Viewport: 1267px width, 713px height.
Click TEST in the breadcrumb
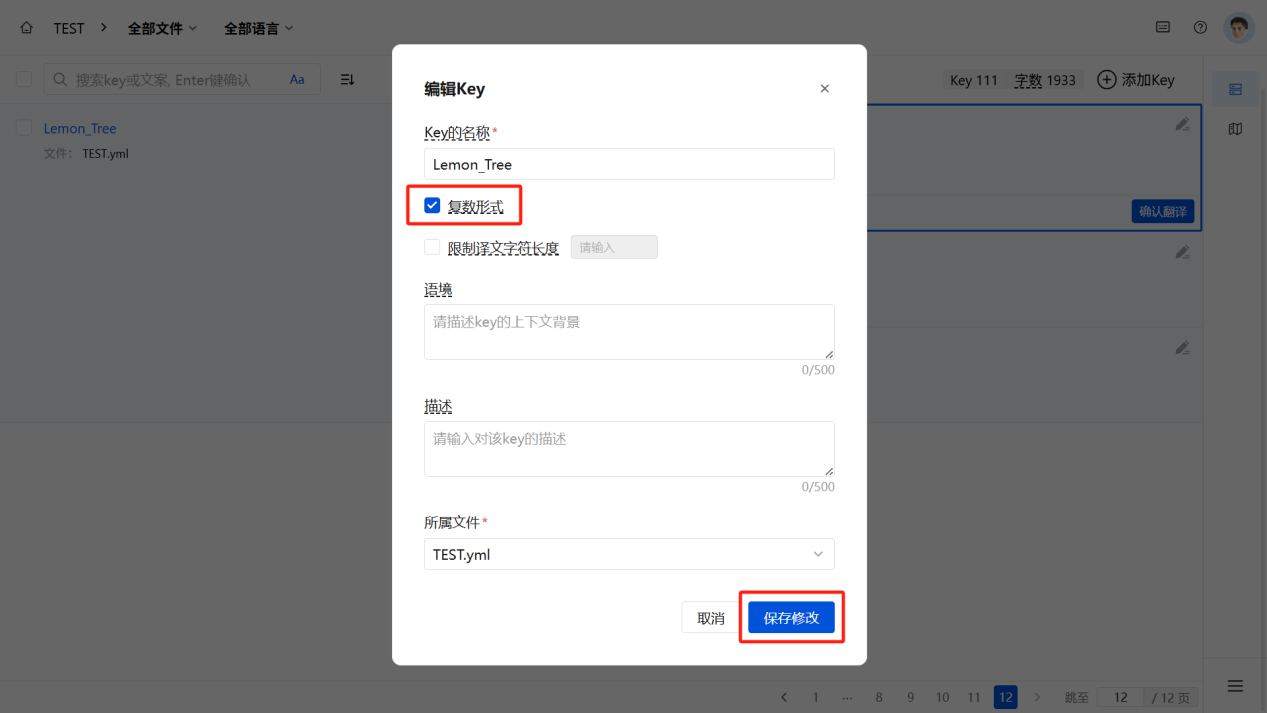pos(69,28)
